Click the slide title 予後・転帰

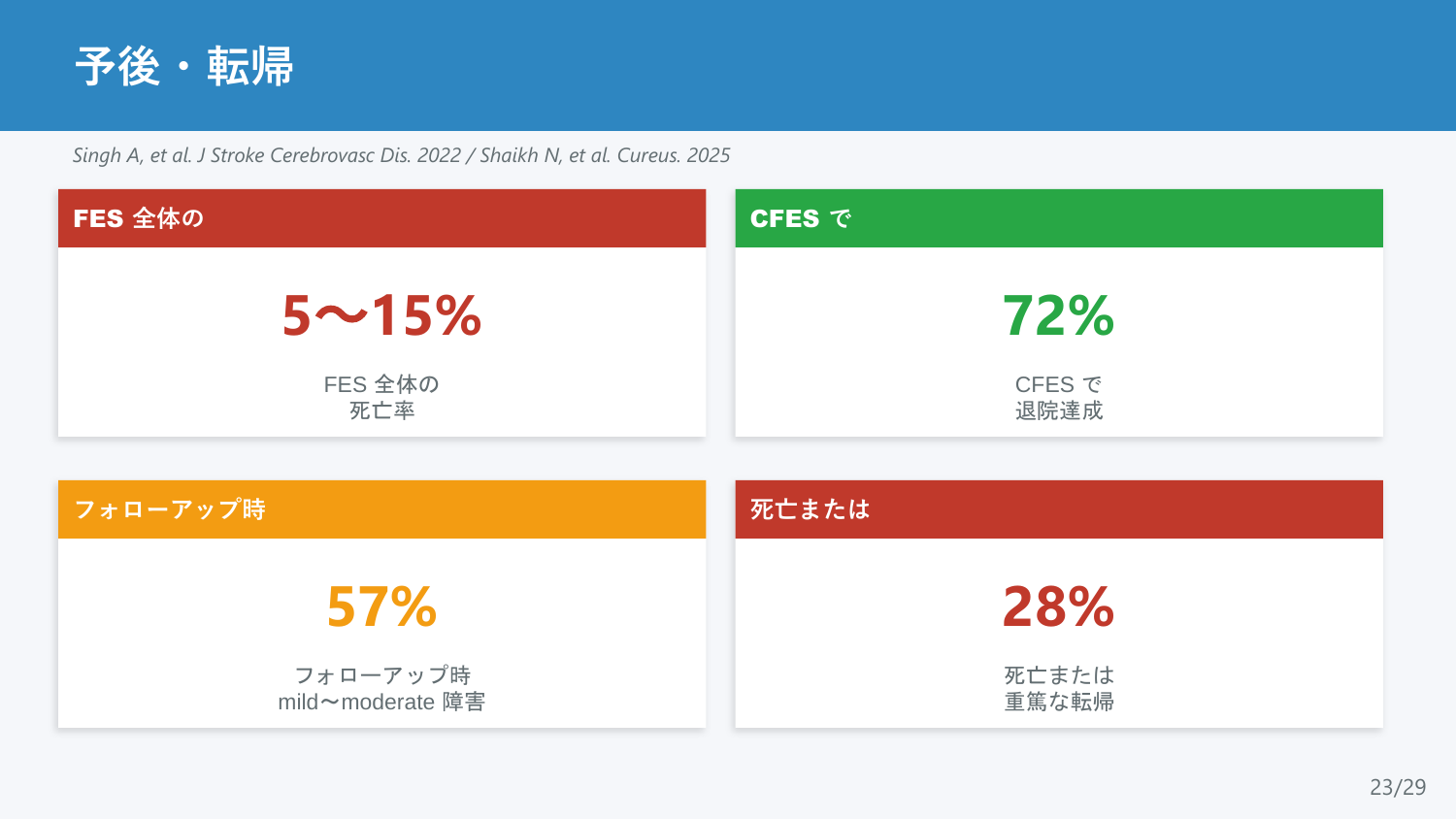point(184,66)
